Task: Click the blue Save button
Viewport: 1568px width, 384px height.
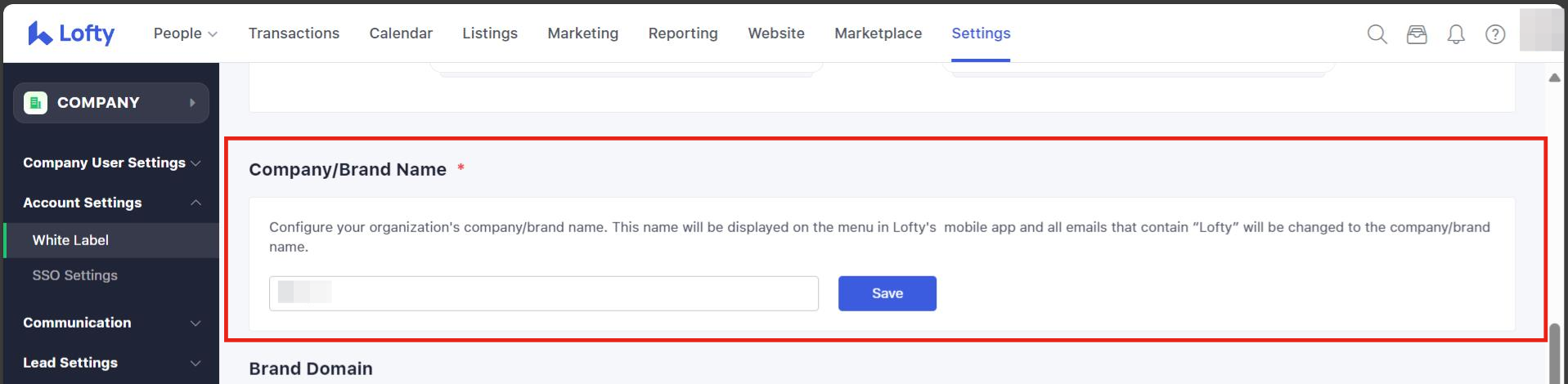Action: [887, 293]
